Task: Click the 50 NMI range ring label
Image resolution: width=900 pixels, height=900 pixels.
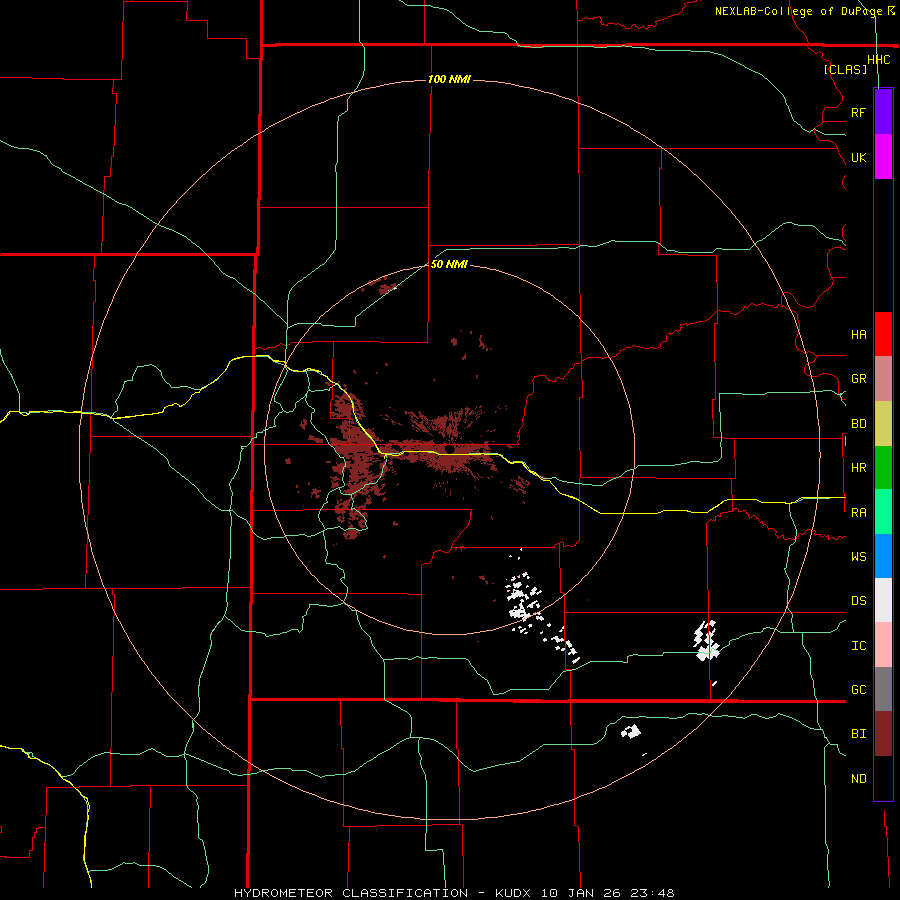Action: click(x=449, y=264)
